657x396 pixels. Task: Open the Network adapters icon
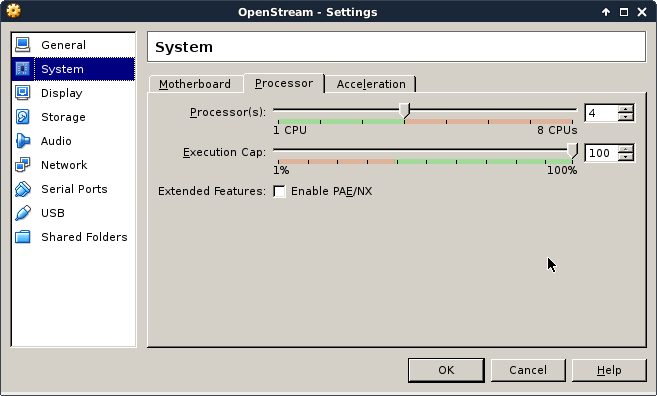click(23, 165)
